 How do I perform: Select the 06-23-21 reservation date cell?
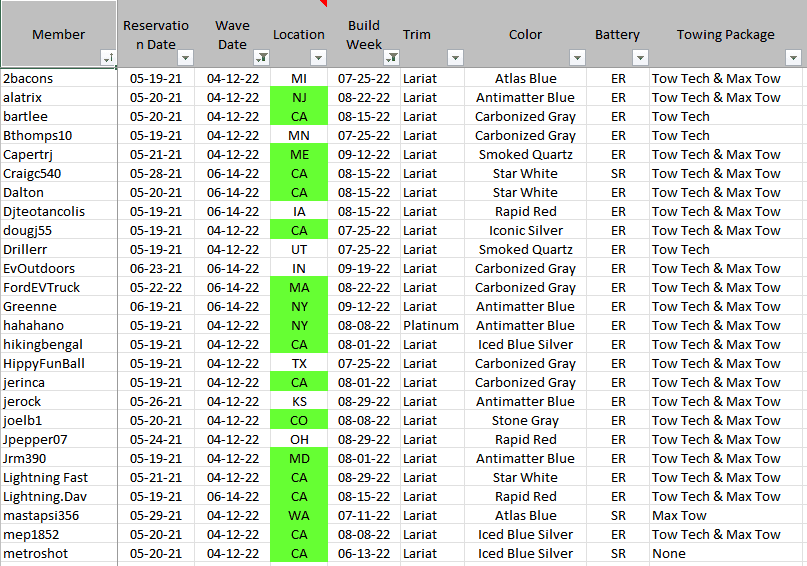tap(155, 268)
